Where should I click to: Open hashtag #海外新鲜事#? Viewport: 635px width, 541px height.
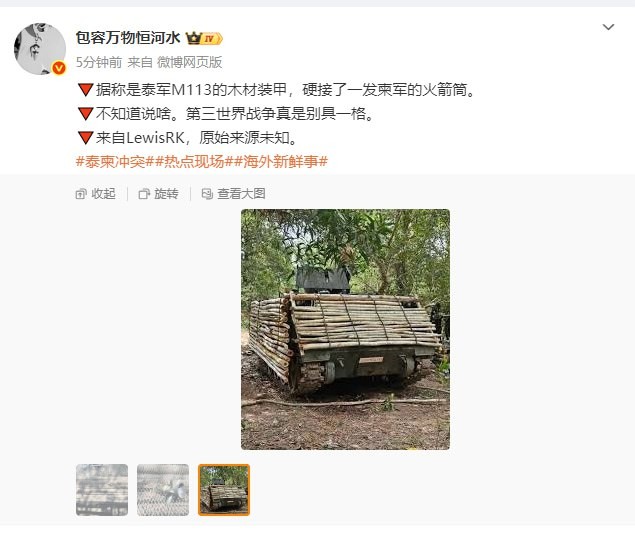click(281, 162)
